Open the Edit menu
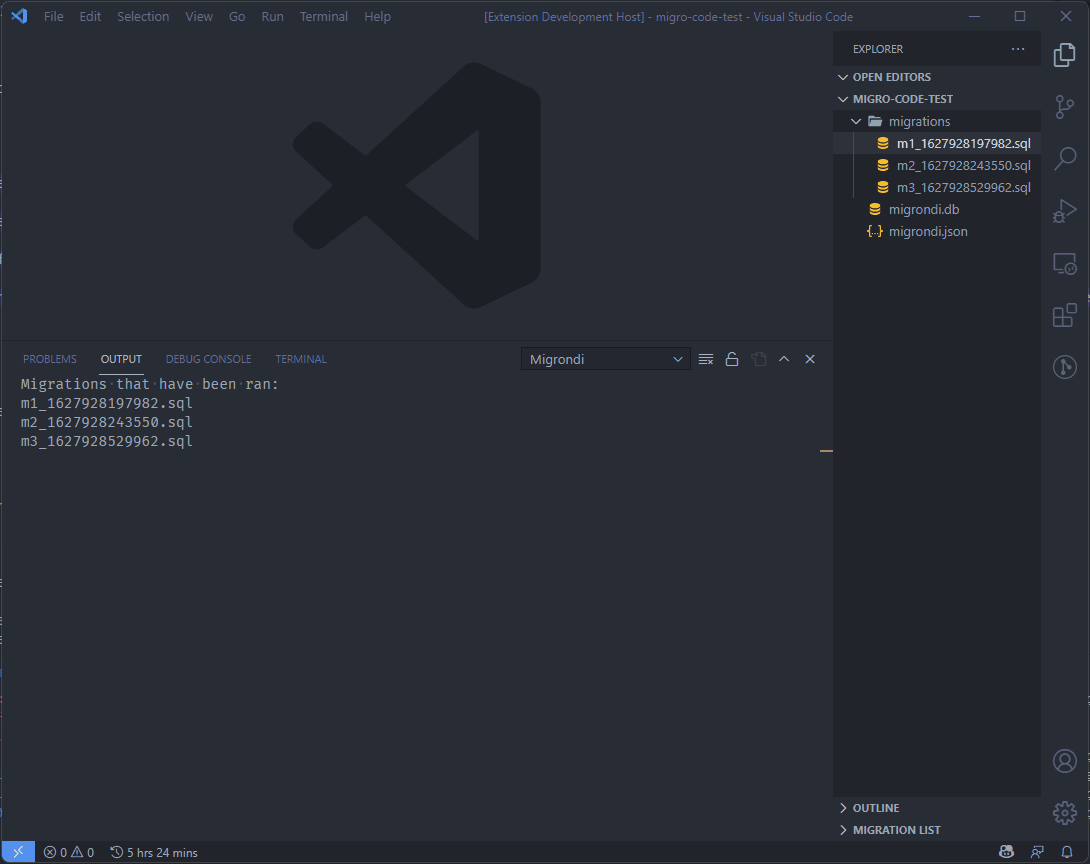The image size is (1090, 864). click(90, 16)
